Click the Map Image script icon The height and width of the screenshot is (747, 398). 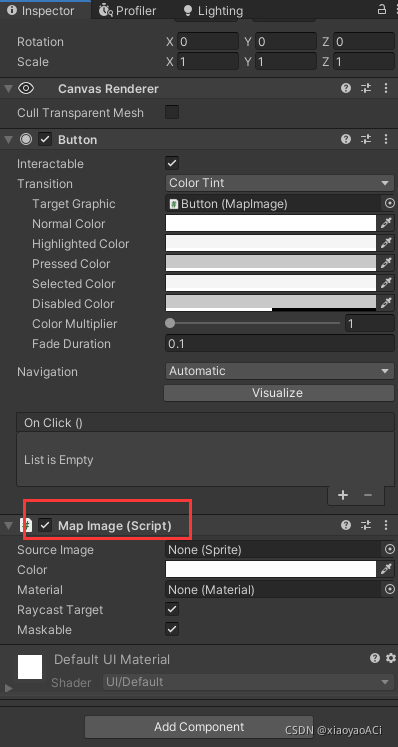[26, 525]
